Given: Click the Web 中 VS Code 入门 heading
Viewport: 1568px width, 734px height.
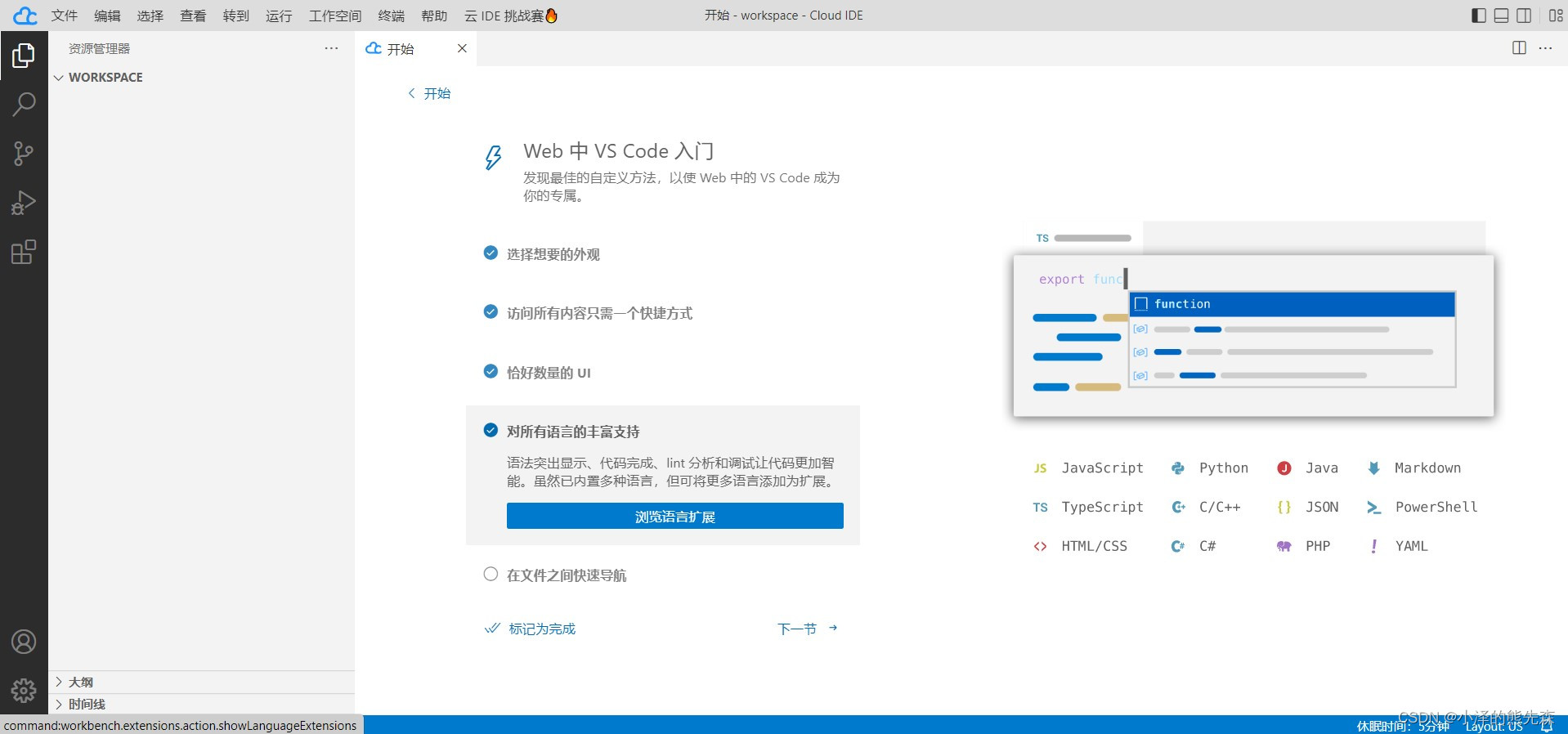Looking at the screenshot, I should pyautogui.click(x=619, y=151).
